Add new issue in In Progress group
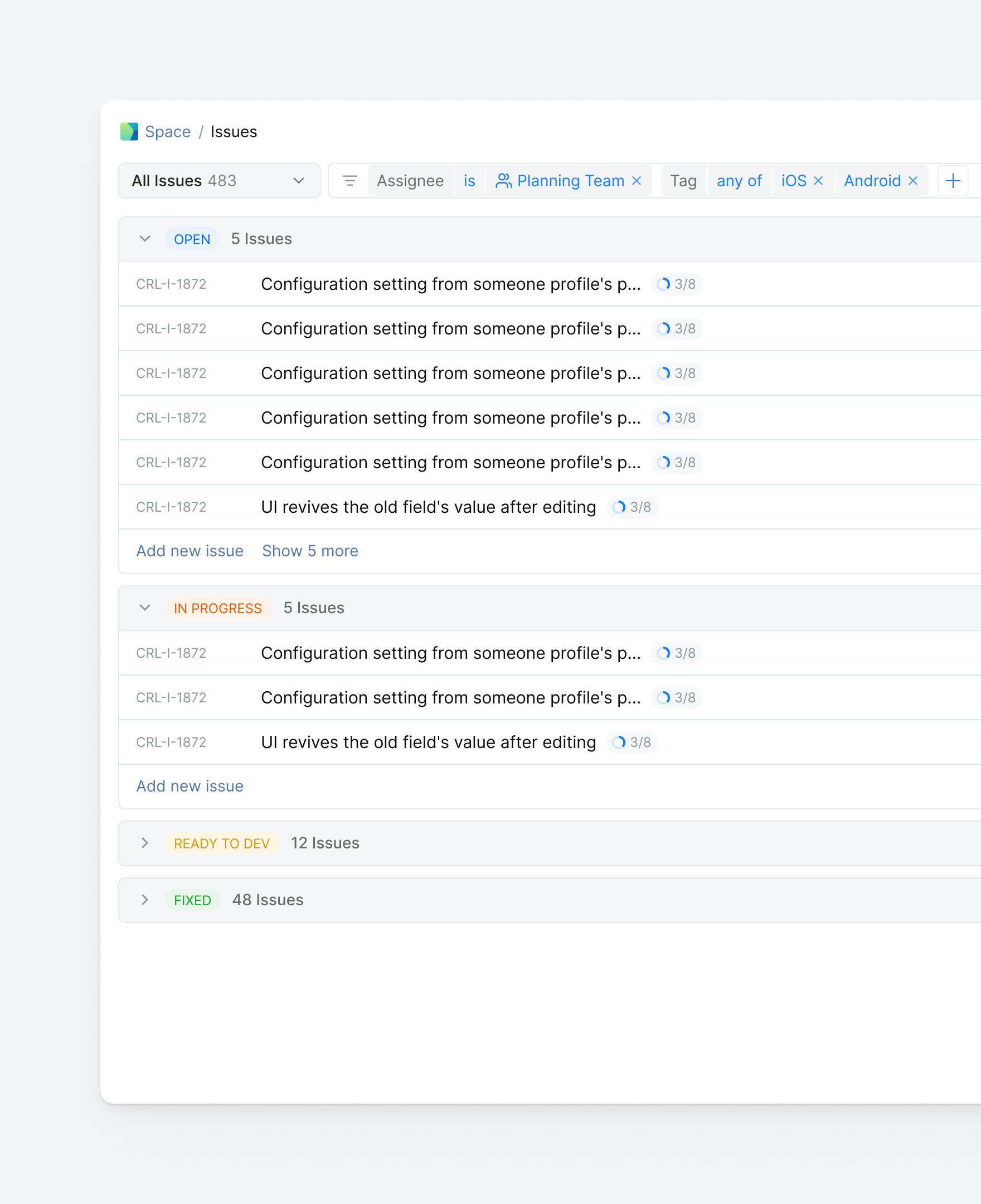The height and width of the screenshot is (1204, 981). tap(190, 786)
